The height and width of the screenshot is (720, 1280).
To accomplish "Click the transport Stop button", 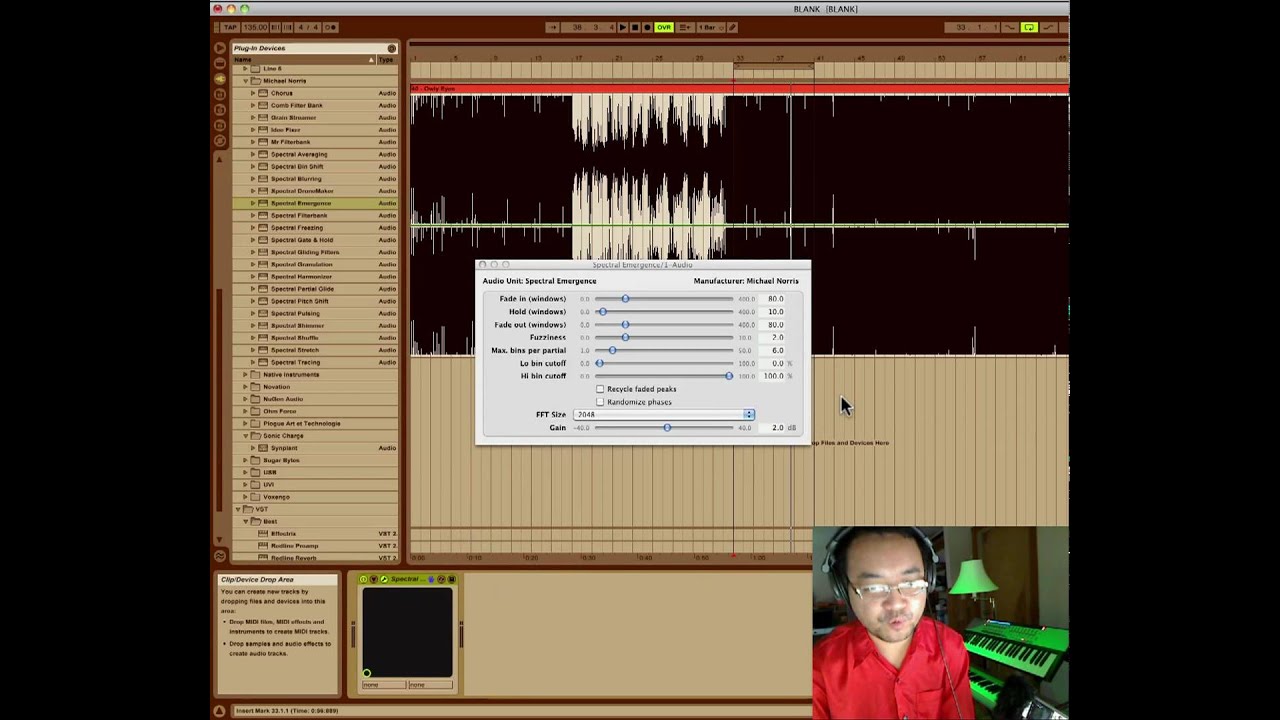I will pos(635,27).
